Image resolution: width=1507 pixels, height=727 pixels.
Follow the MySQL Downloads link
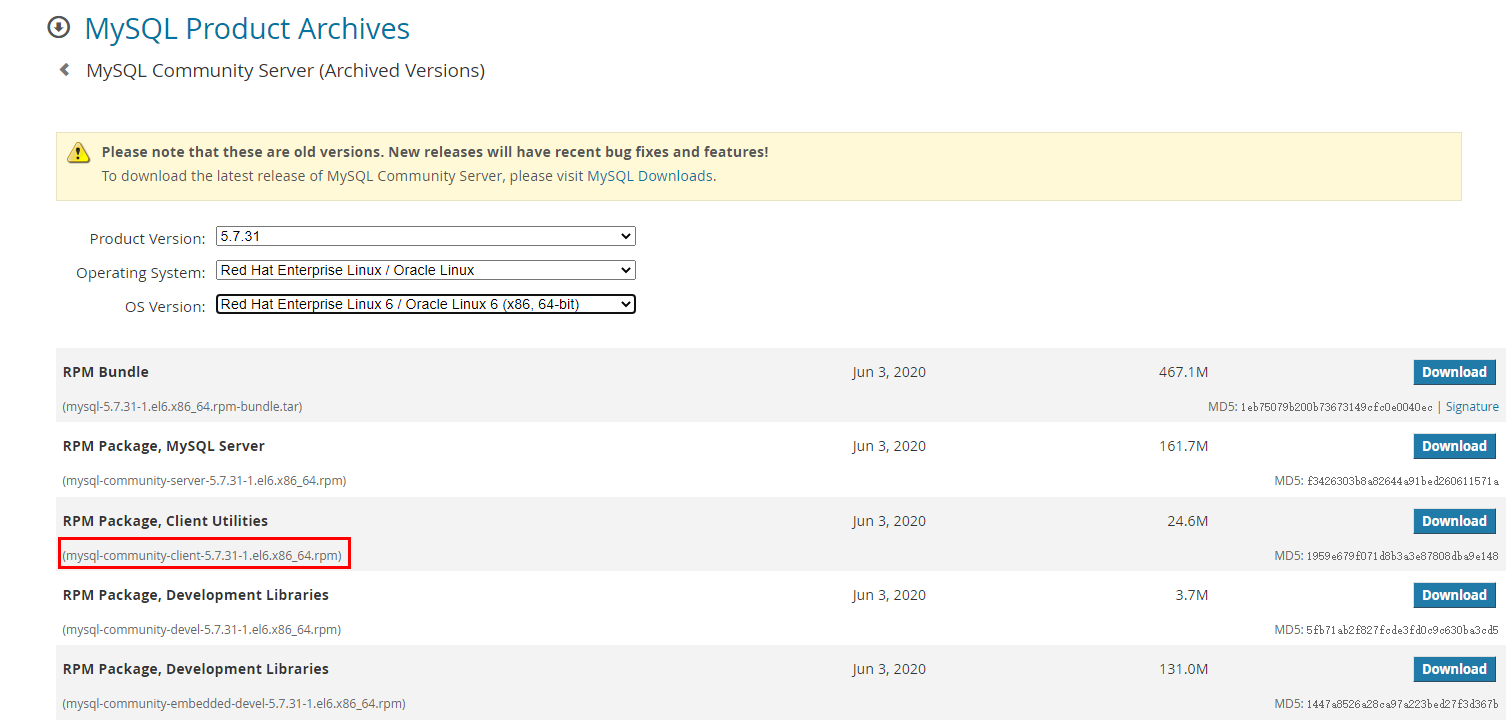[650, 176]
